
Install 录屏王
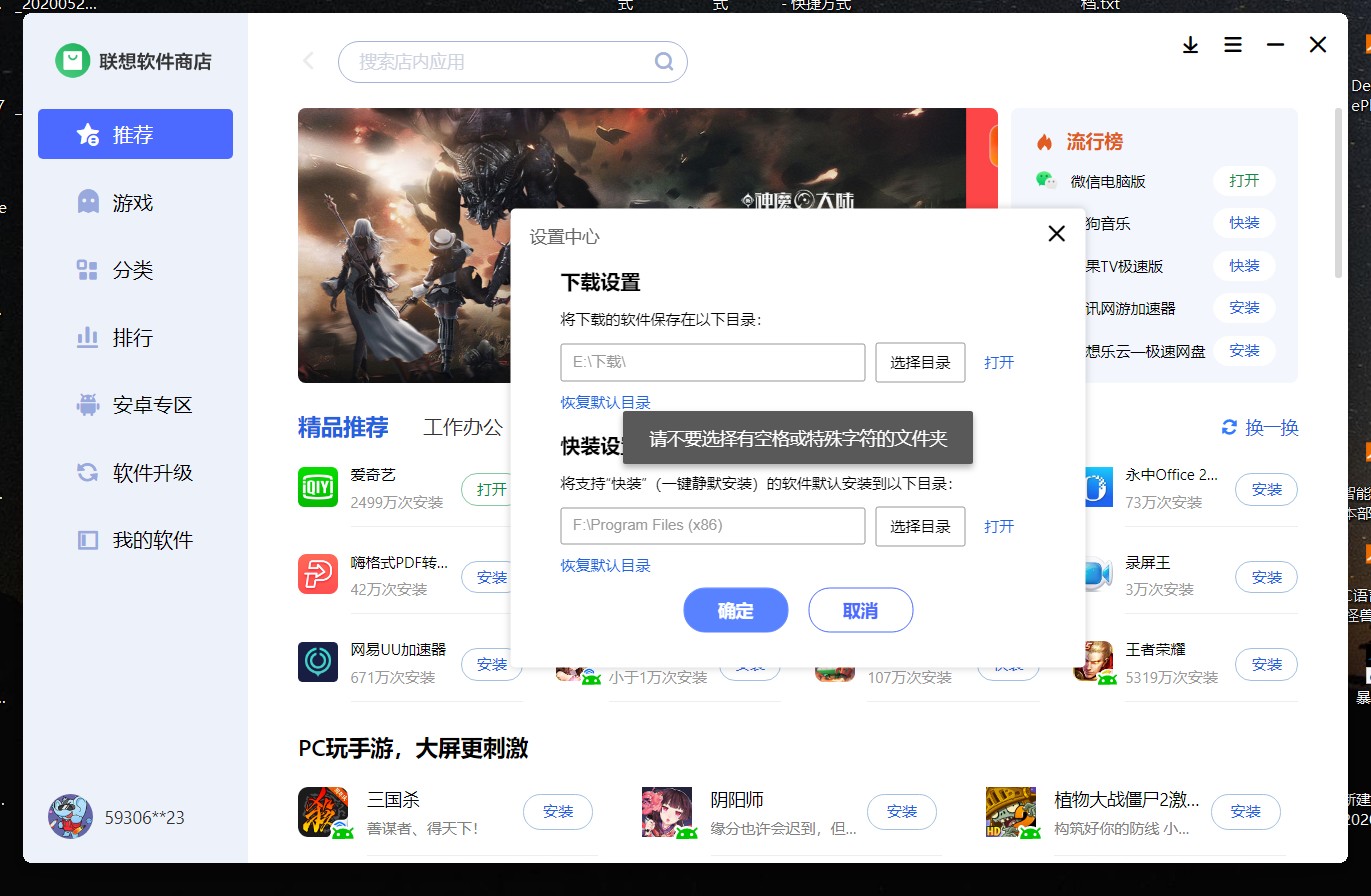[x=1266, y=577]
